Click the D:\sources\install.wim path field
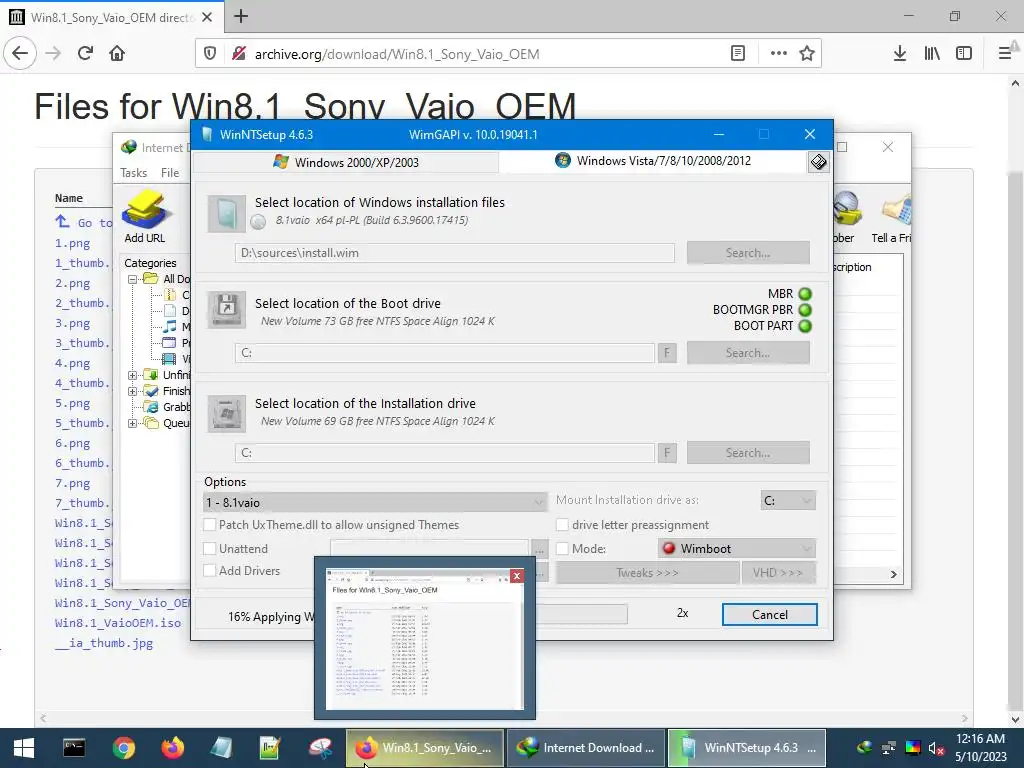Viewport: 1024px width, 768px height. pyautogui.click(x=455, y=253)
